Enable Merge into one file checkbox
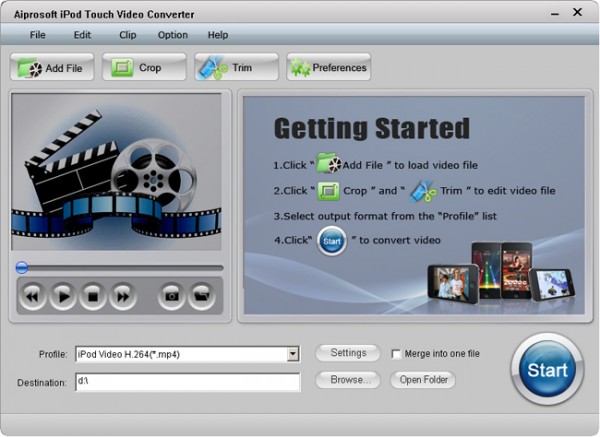The height and width of the screenshot is (437, 600). (x=396, y=354)
